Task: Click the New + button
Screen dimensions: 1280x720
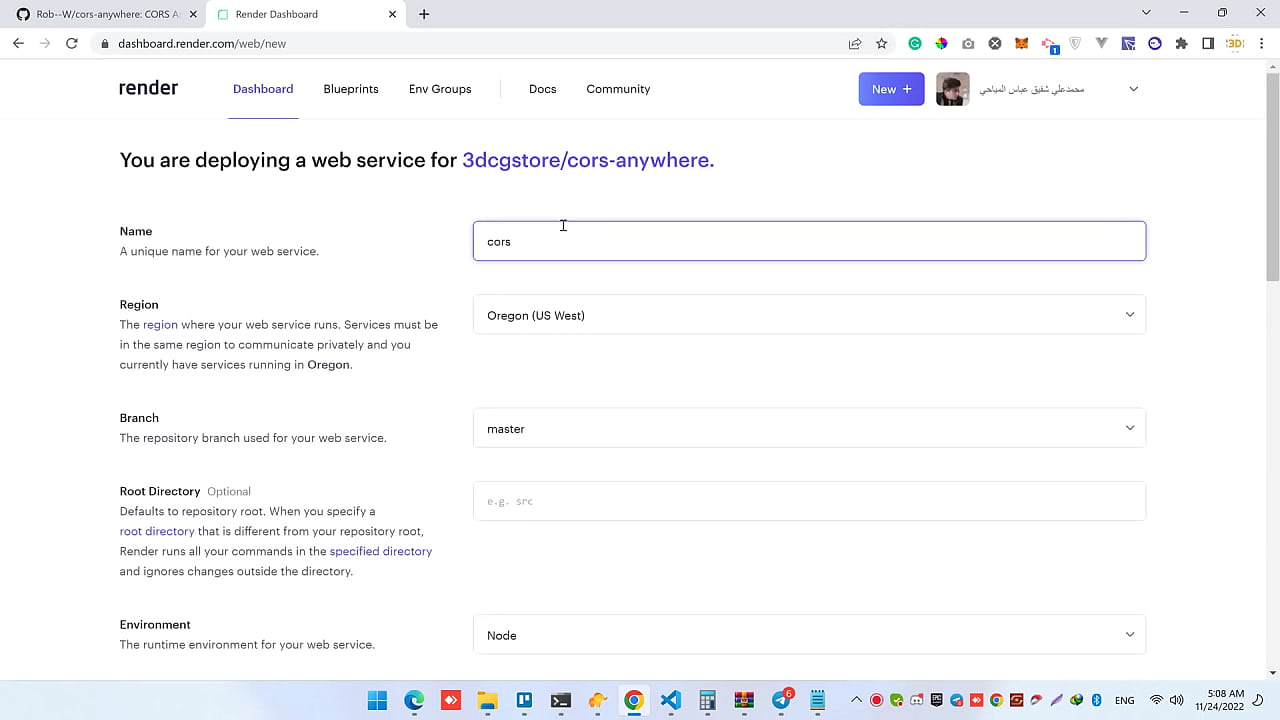Action: coord(891,89)
